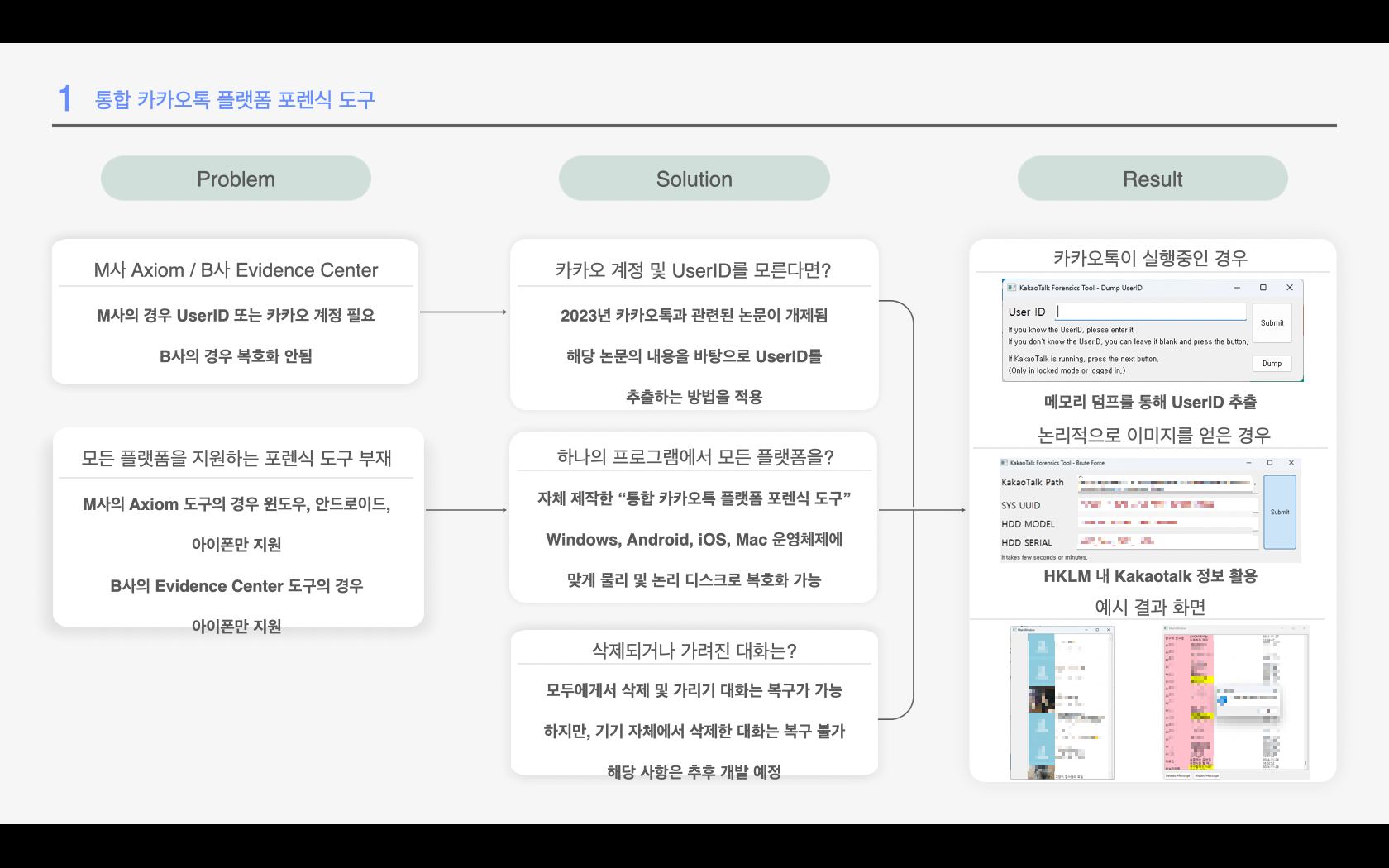
Task: Click text '하지만, 기기 자체에서 삭제한 대화는 복구 불가'
Action: (694, 731)
